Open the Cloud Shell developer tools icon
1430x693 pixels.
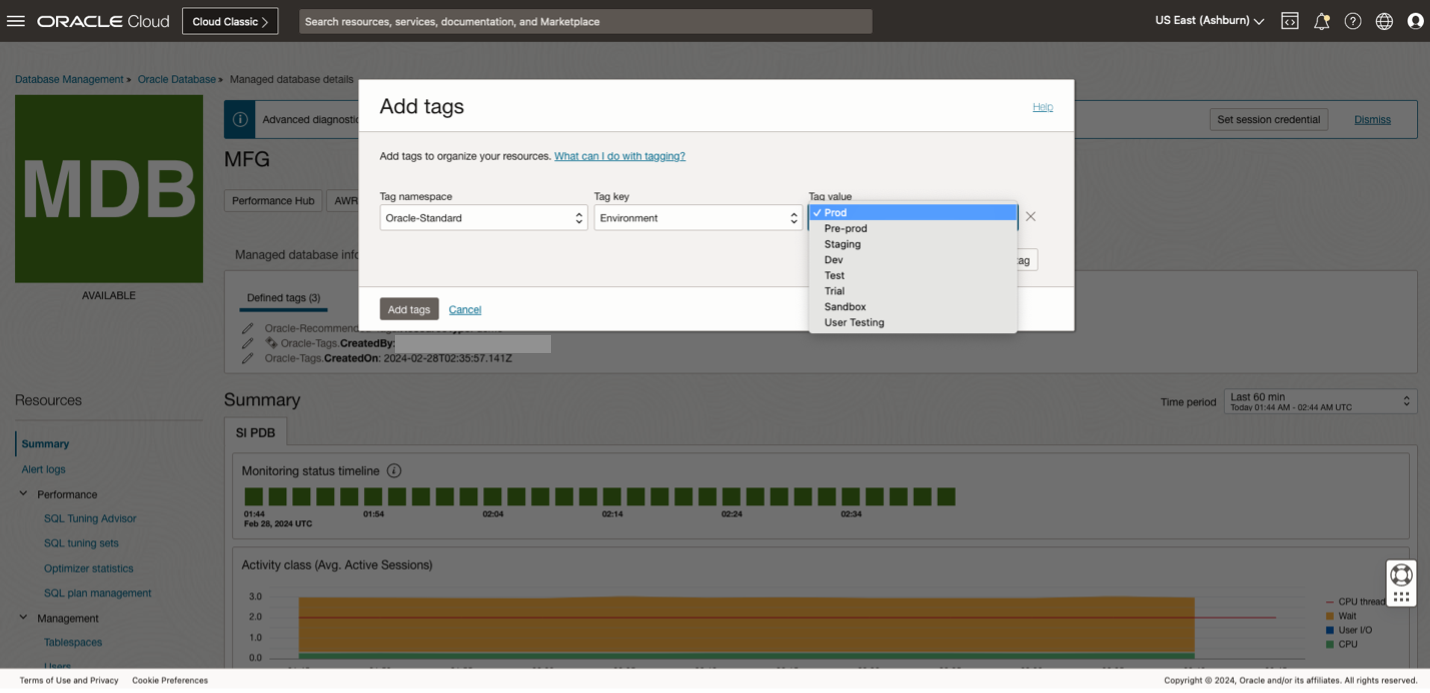point(1290,21)
